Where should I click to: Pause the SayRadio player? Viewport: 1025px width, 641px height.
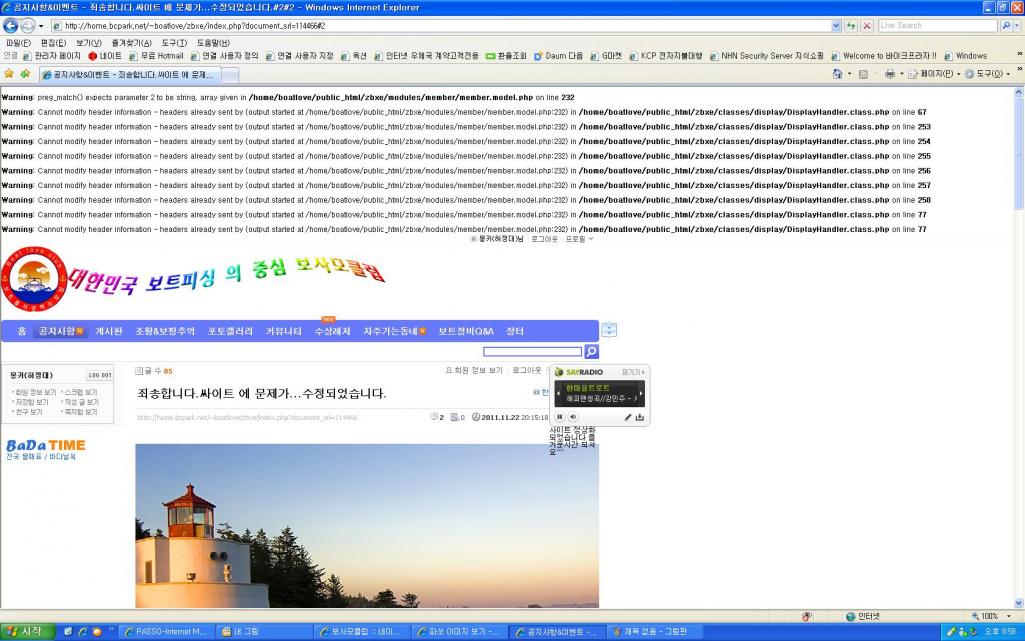[560, 417]
